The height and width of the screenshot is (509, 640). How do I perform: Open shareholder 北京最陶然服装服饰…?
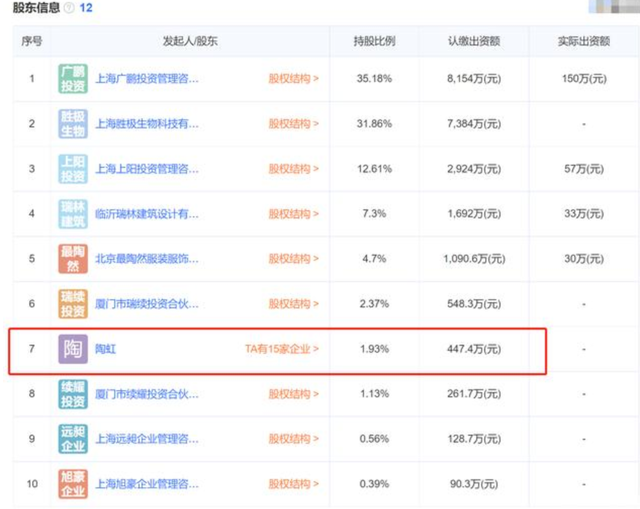click(x=147, y=258)
